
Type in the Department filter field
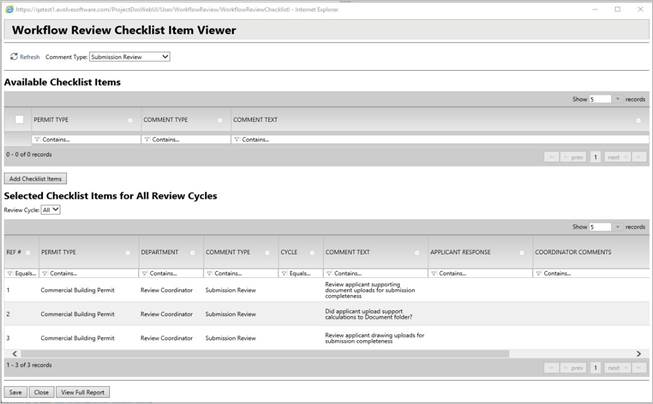tap(173, 273)
